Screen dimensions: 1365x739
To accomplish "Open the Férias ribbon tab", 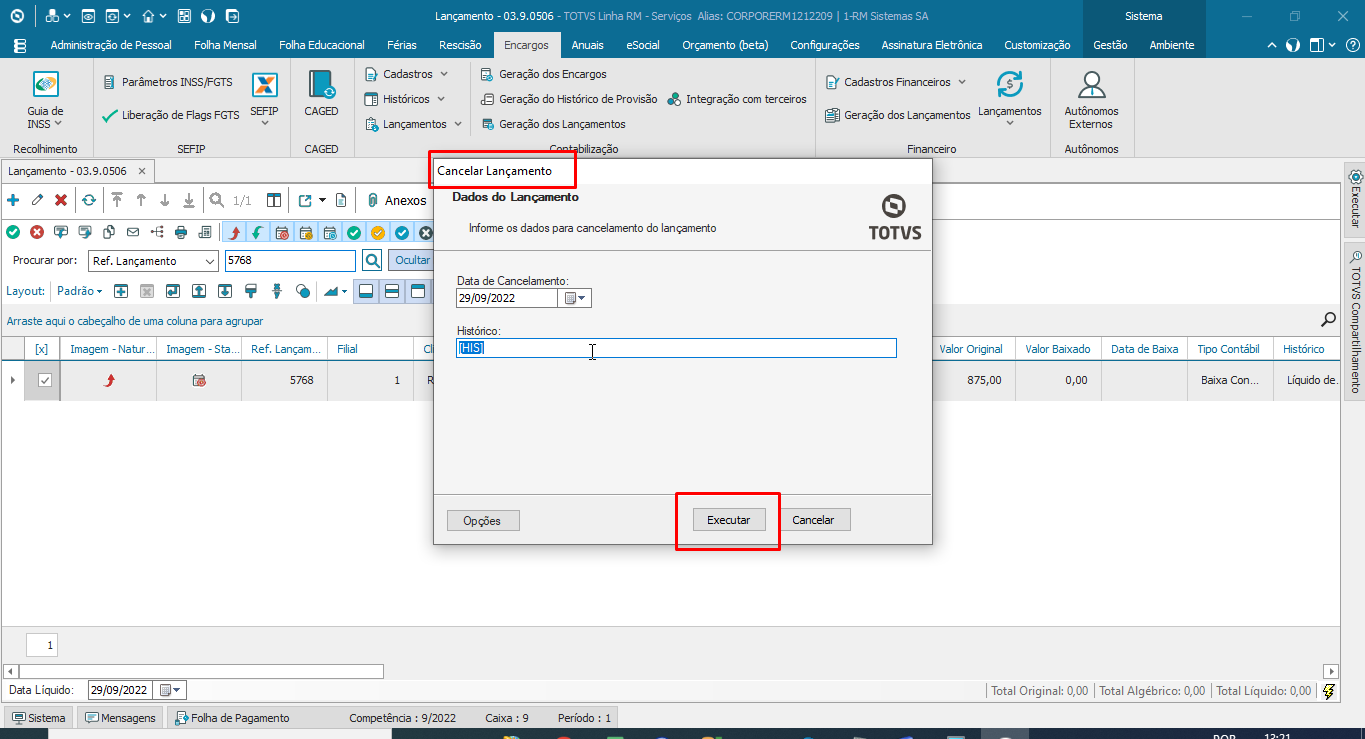I will [x=402, y=45].
